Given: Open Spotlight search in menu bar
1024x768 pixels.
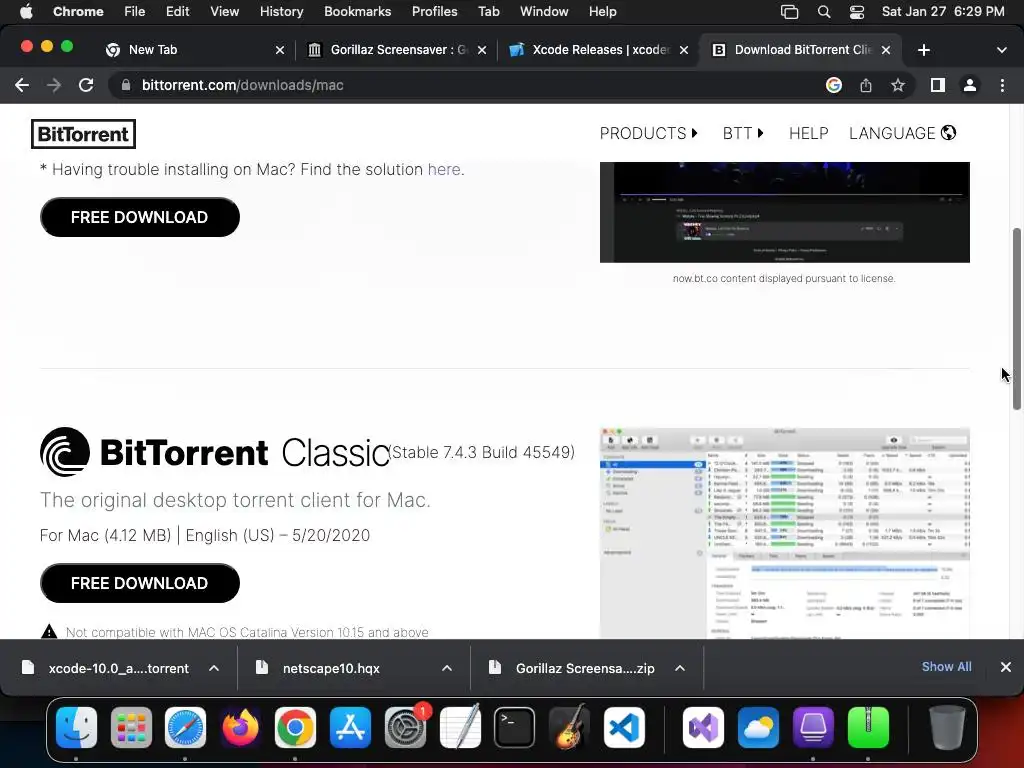Looking at the screenshot, I should (x=824, y=12).
